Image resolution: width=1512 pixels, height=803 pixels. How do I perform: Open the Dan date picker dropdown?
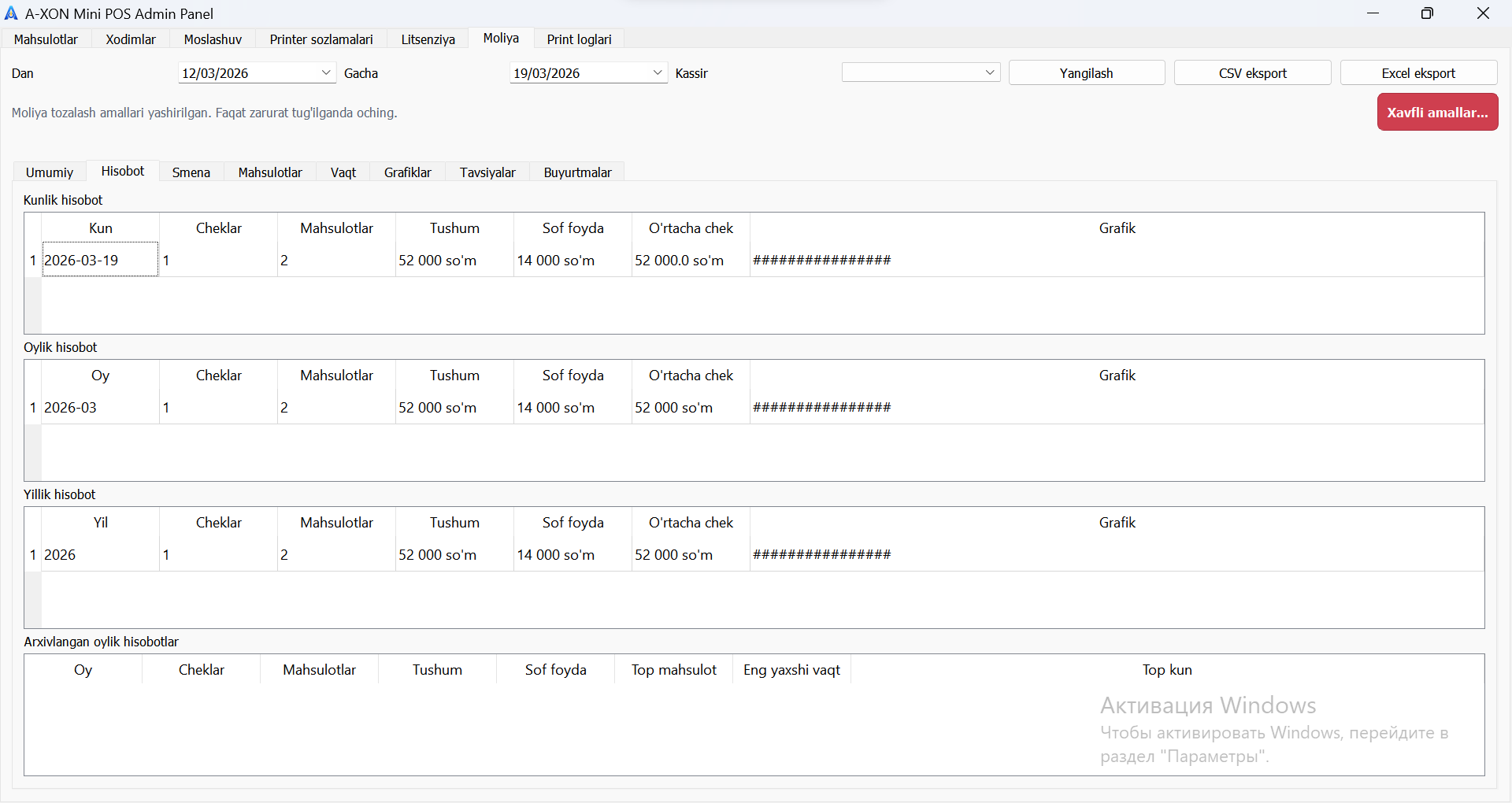click(326, 73)
